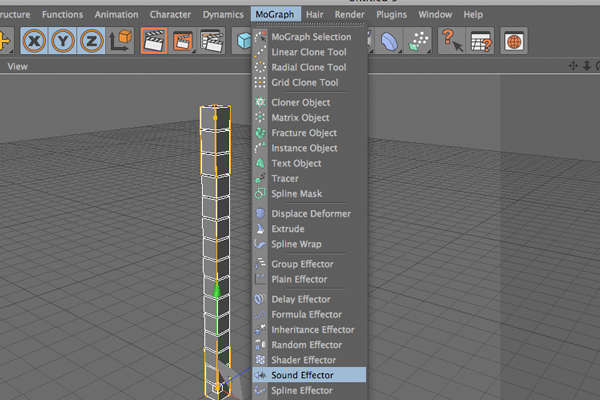Add a Random Effector

pyautogui.click(x=310, y=345)
